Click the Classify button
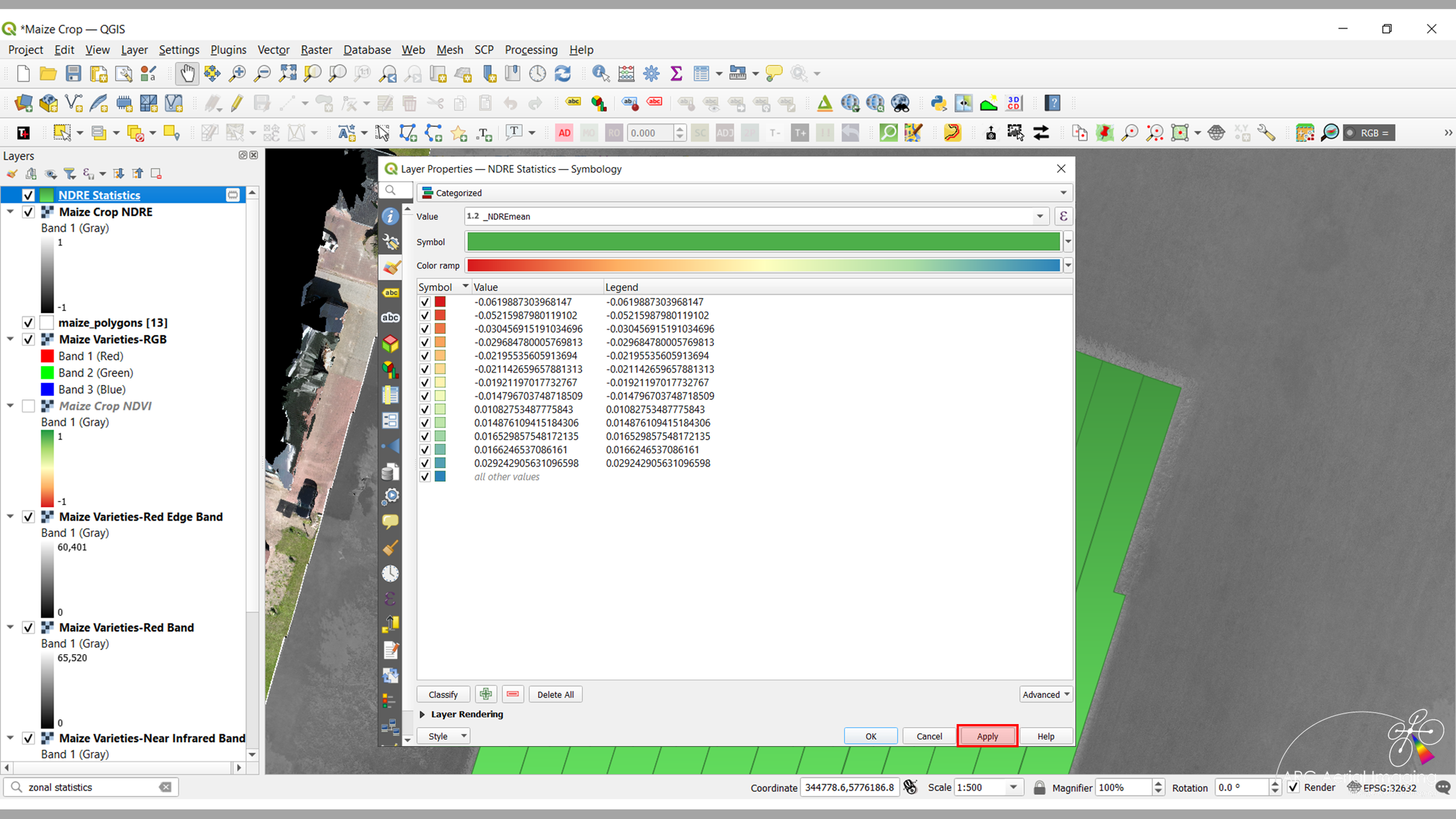This screenshot has width=1456, height=819. click(x=443, y=694)
